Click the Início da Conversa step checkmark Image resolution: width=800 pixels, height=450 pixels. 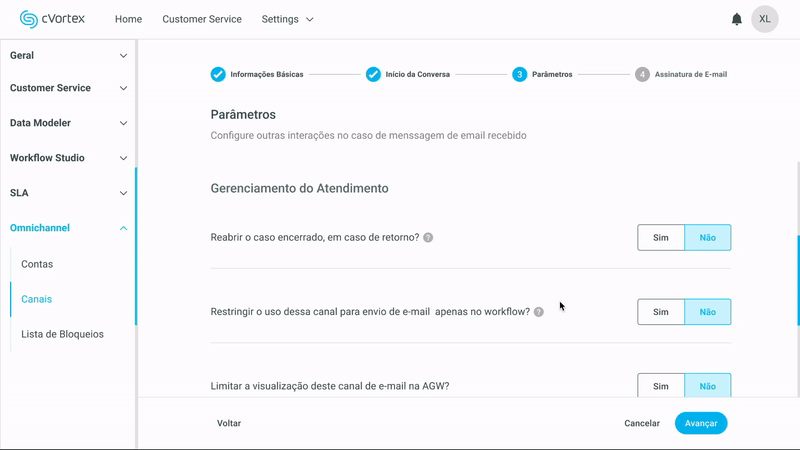point(373,74)
